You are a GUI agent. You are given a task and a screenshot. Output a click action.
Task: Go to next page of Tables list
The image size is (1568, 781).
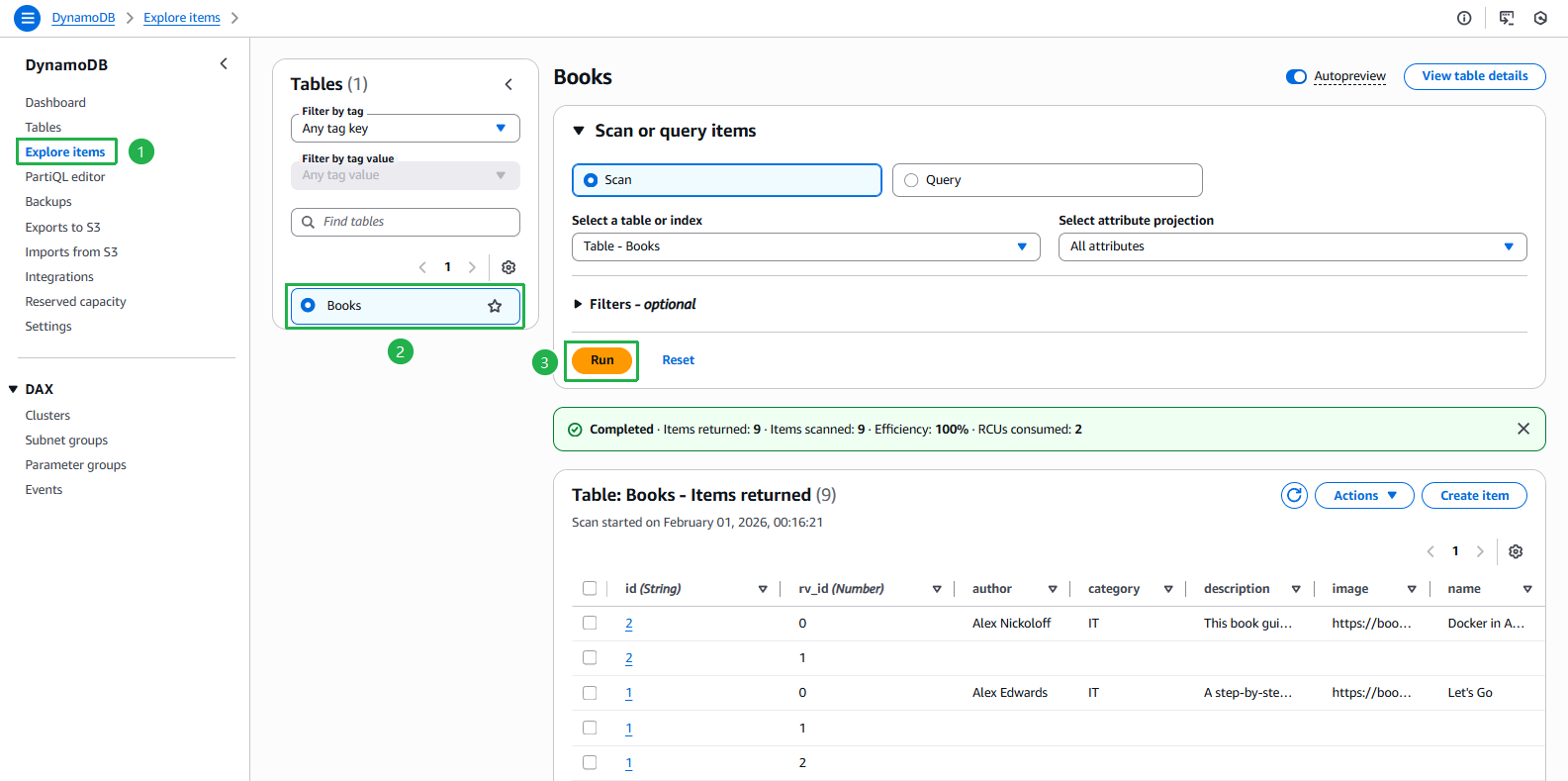(472, 267)
